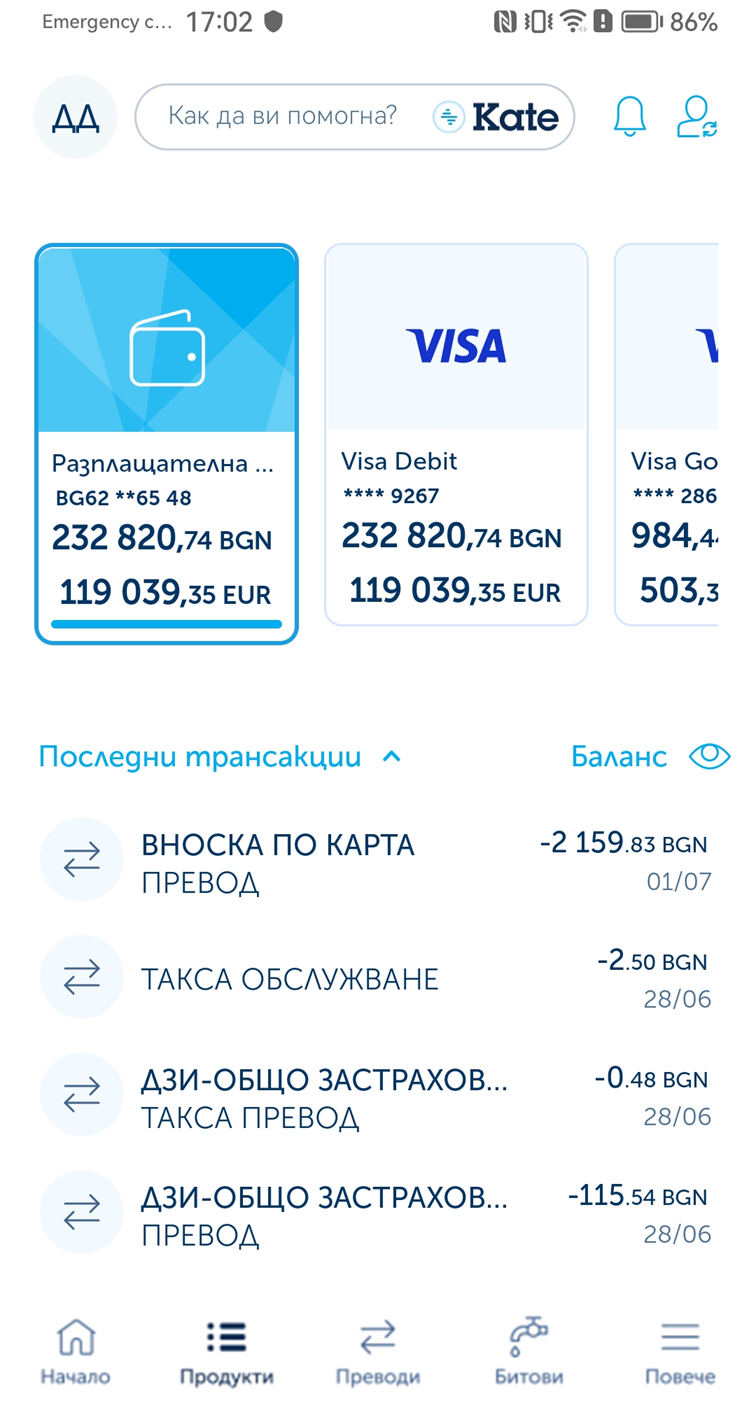Tap the transfer icon beside ТАКСА ОБСЛУЖВАНЕ

click(82, 977)
